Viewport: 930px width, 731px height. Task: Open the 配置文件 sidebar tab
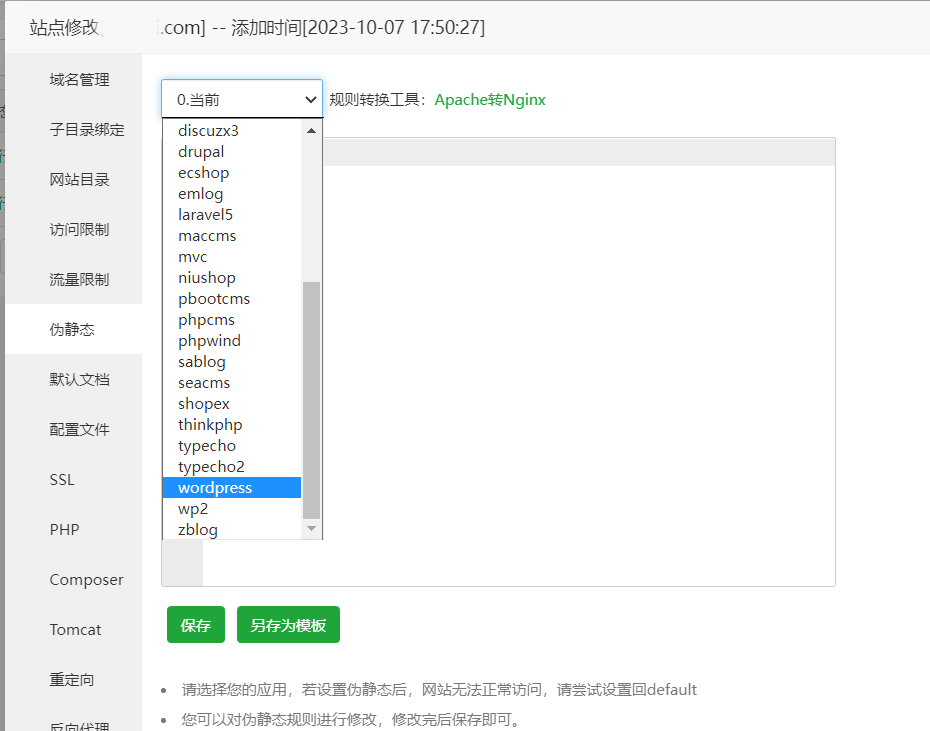pyautogui.click(x=79, y=430)
